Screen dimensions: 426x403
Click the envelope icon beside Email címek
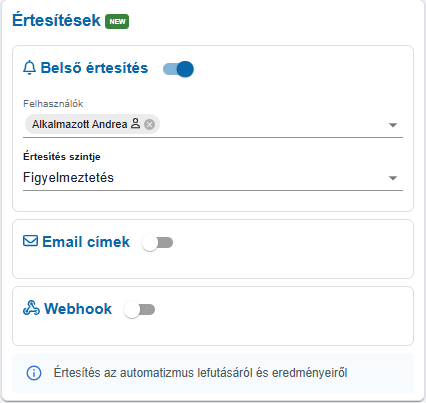pyautogui.click(x=30, y=241)
